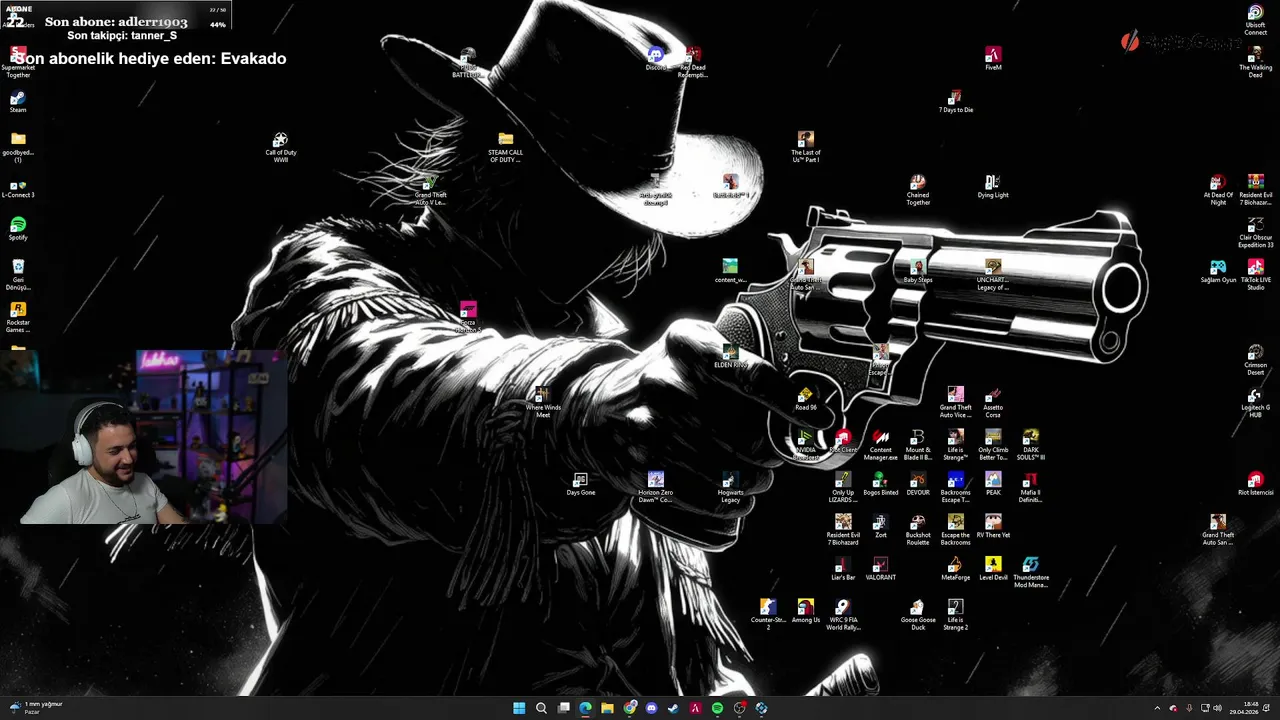Open the Thunderstore Mod Manager shortcut
Viewport: 1280px width, 720px height.
click(1031, 572)
